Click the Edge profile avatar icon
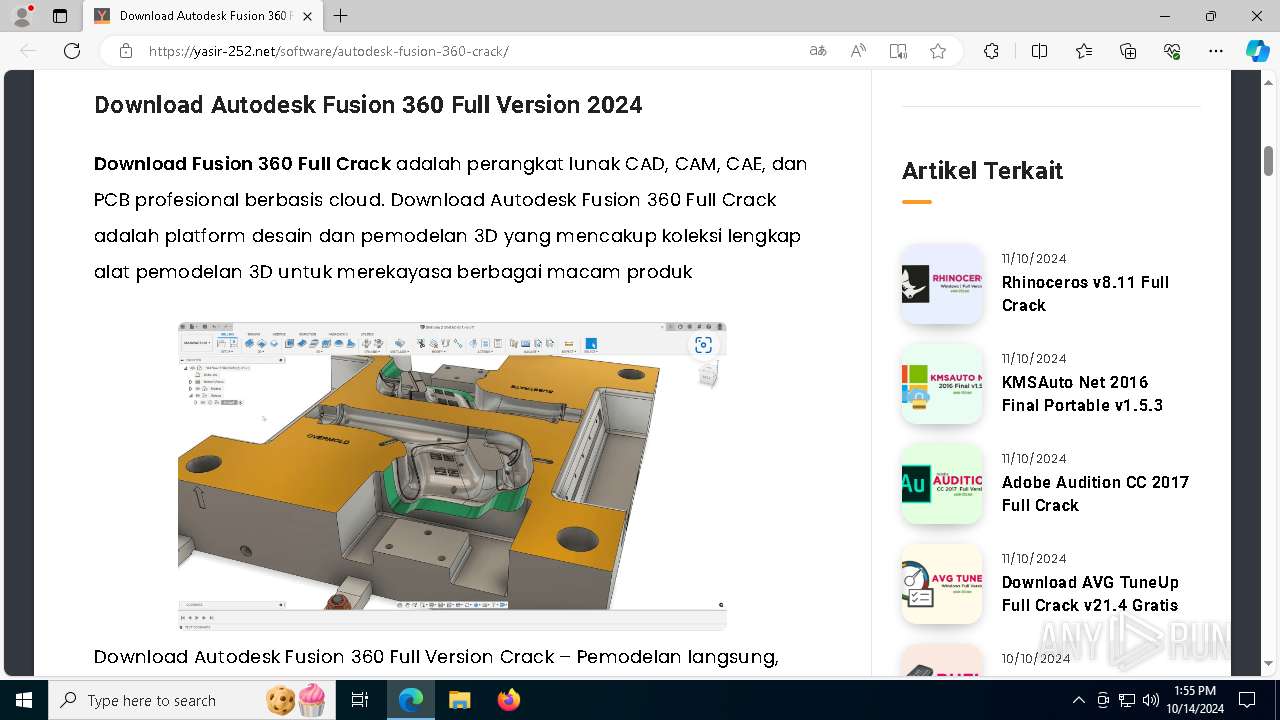The height and width of the screenshot is (720, 1280). point(22,16)
